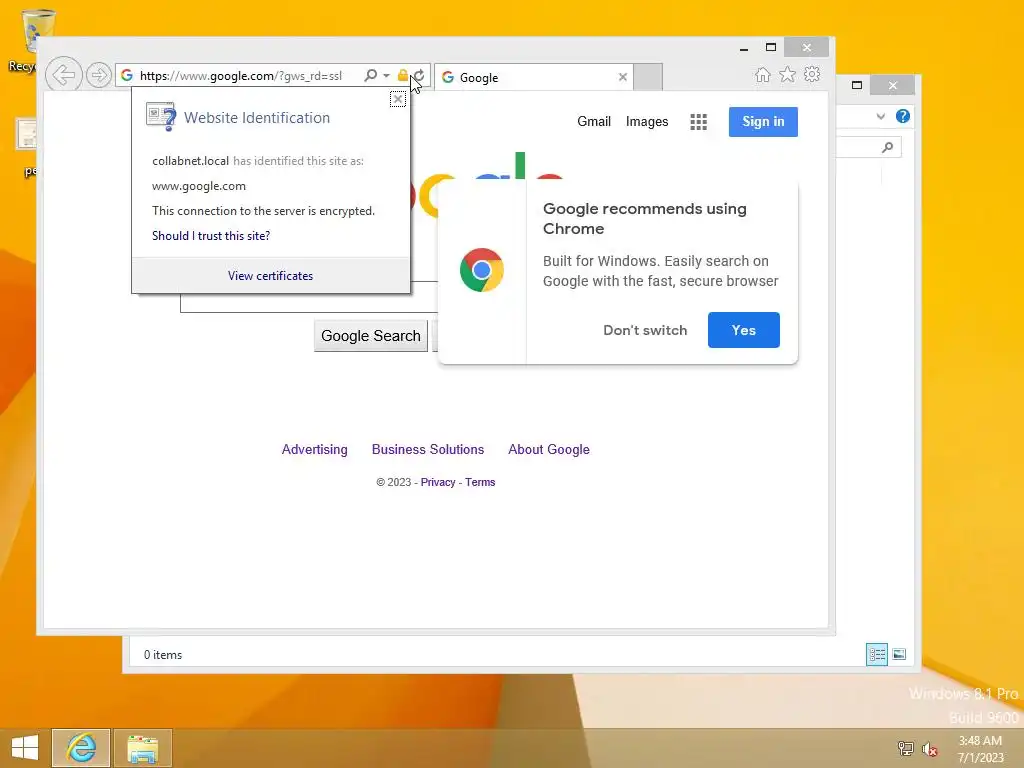Screen dimensions: 1024x768
Task: Refresh the page with the reload icon
Action: coord(419,76)
